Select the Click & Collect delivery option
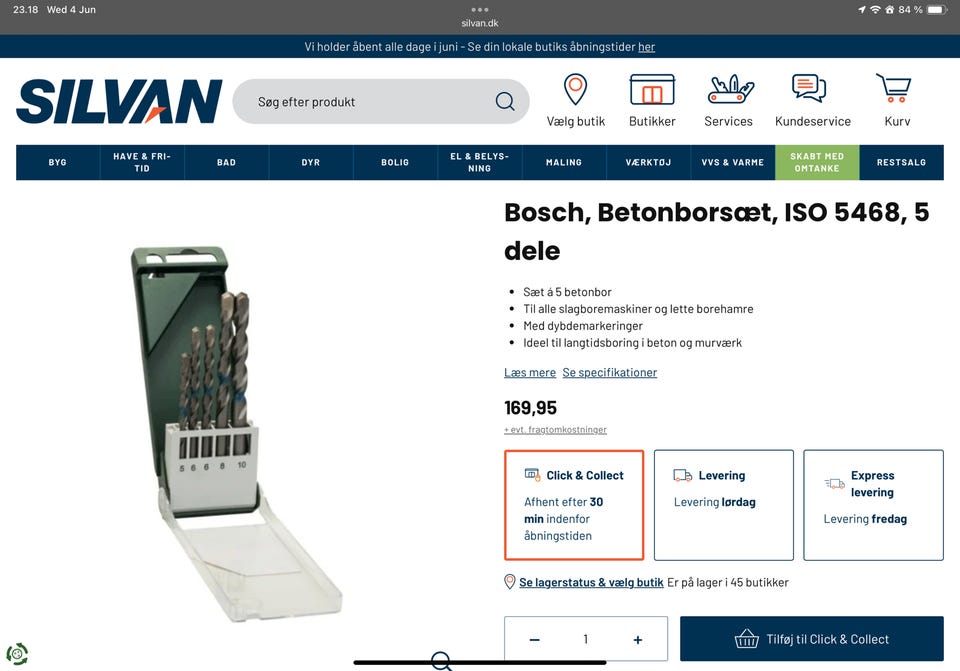This screenshot has width=960, height=671. coord(574,505)
